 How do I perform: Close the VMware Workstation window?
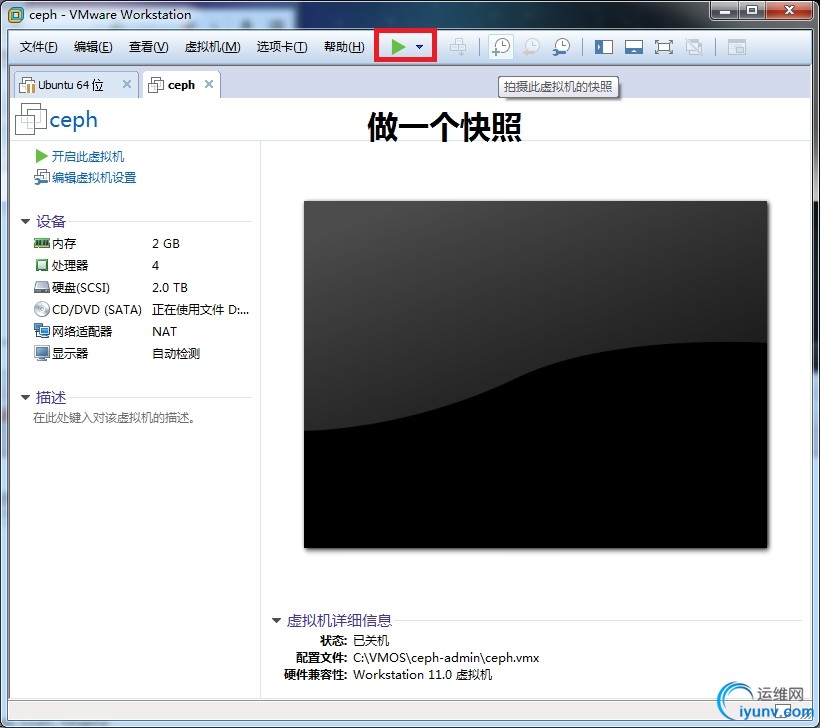click(790, 10)
